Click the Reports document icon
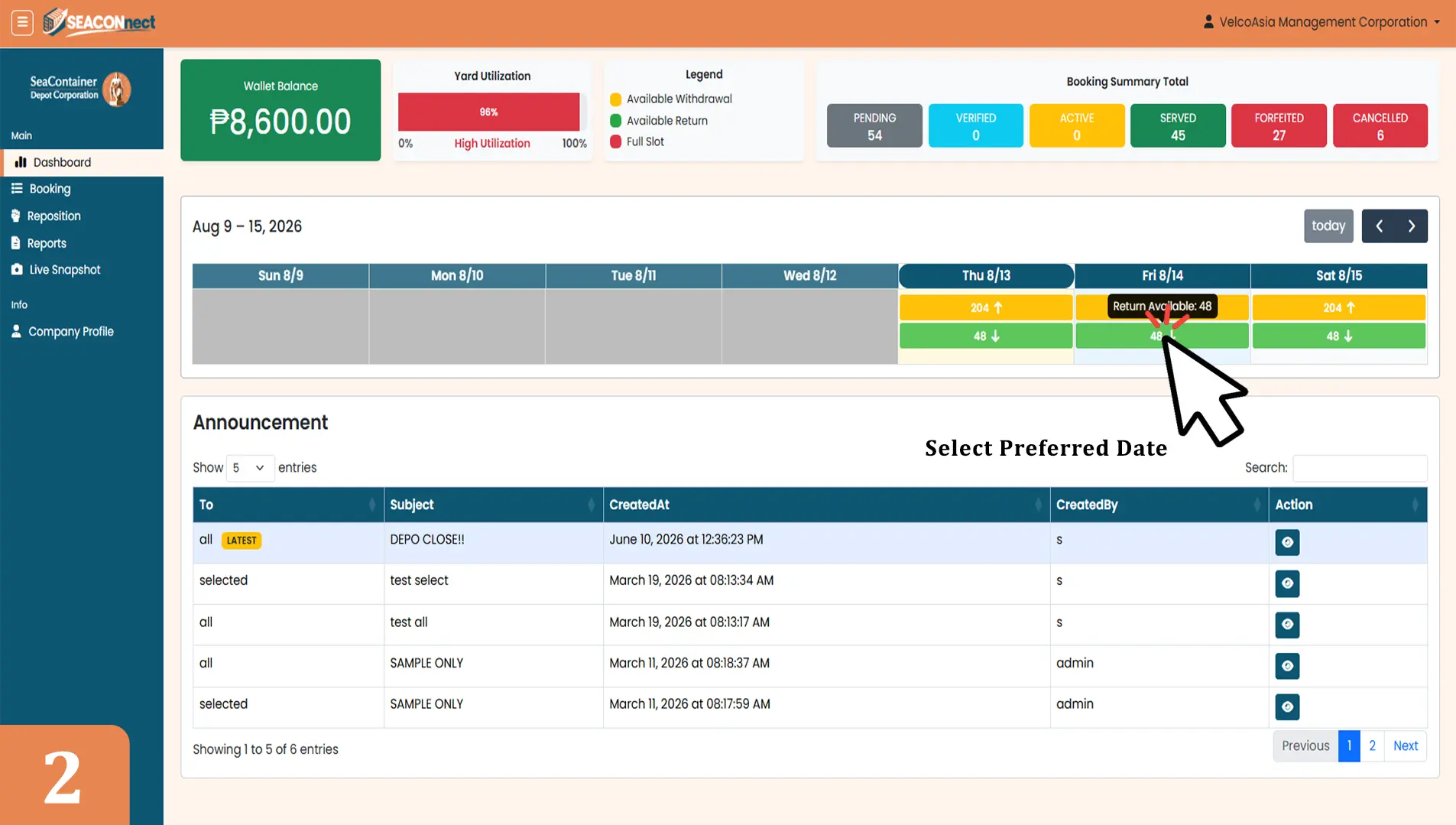The height and width of the screenshot is (825, 1456). (x=15, y=243)
